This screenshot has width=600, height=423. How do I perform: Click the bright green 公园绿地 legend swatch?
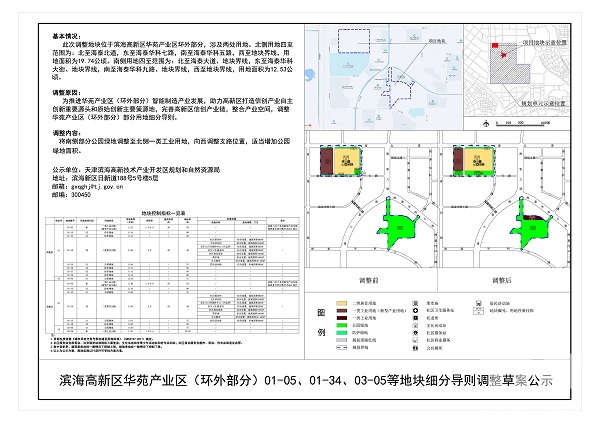pos(341,325)
